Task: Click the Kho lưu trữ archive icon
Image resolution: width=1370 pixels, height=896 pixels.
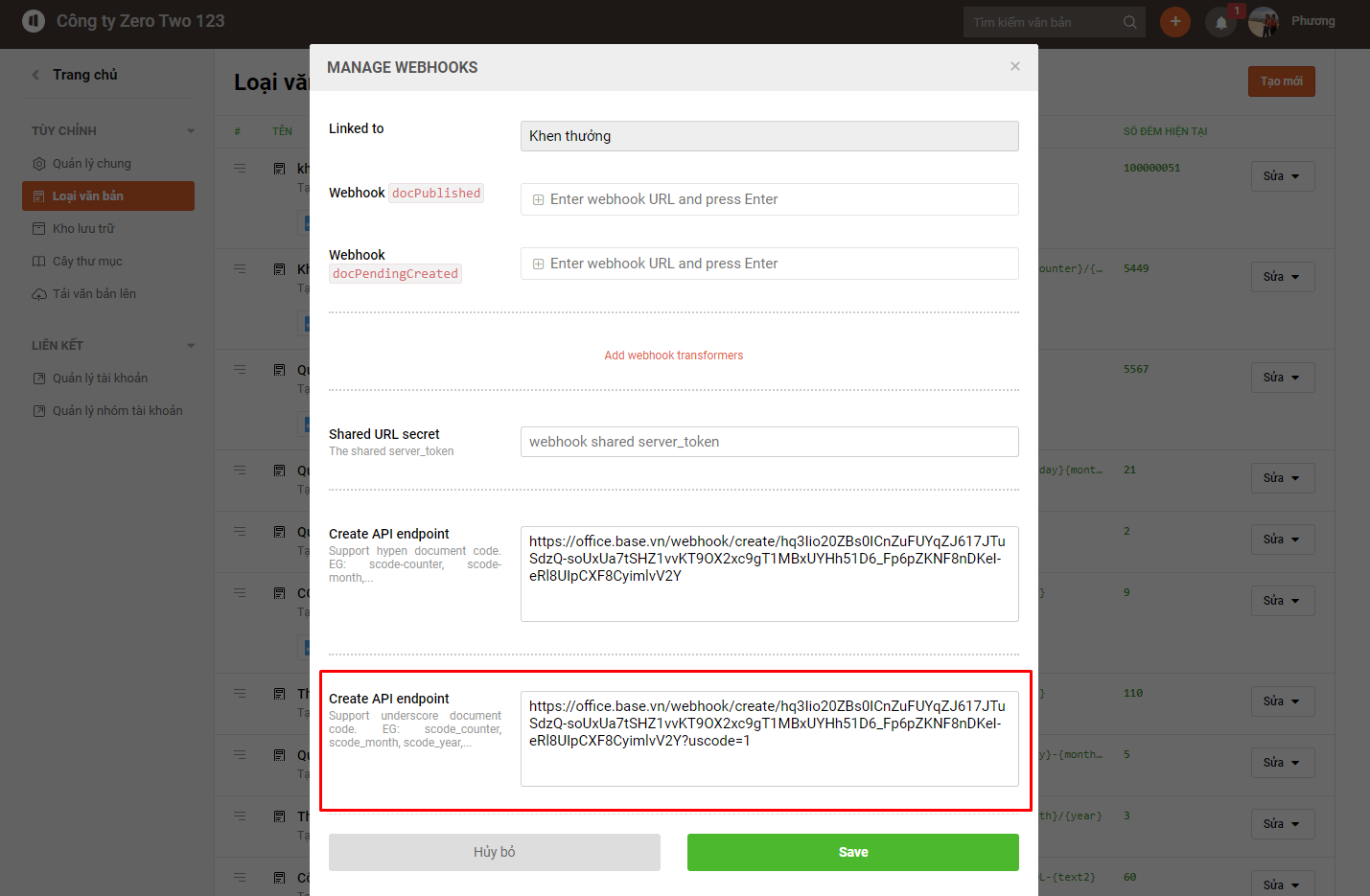Action: pos(39,229)
